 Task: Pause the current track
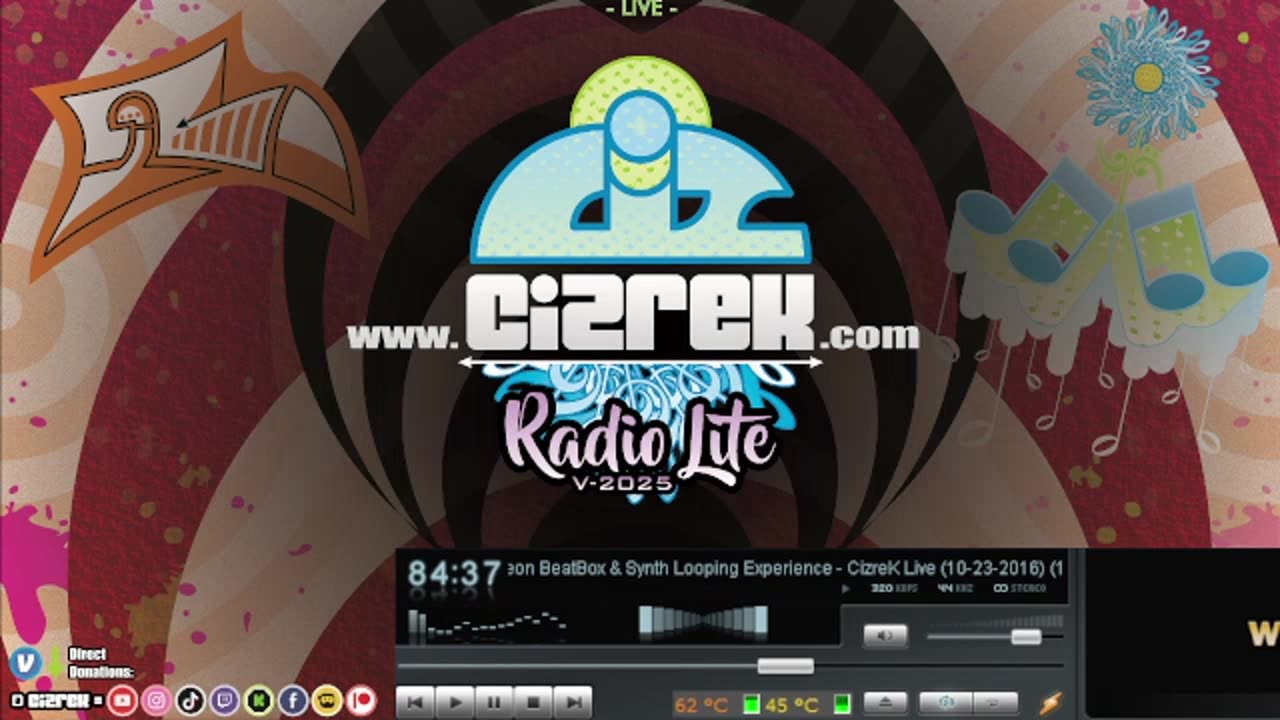(x=494, y=703)
